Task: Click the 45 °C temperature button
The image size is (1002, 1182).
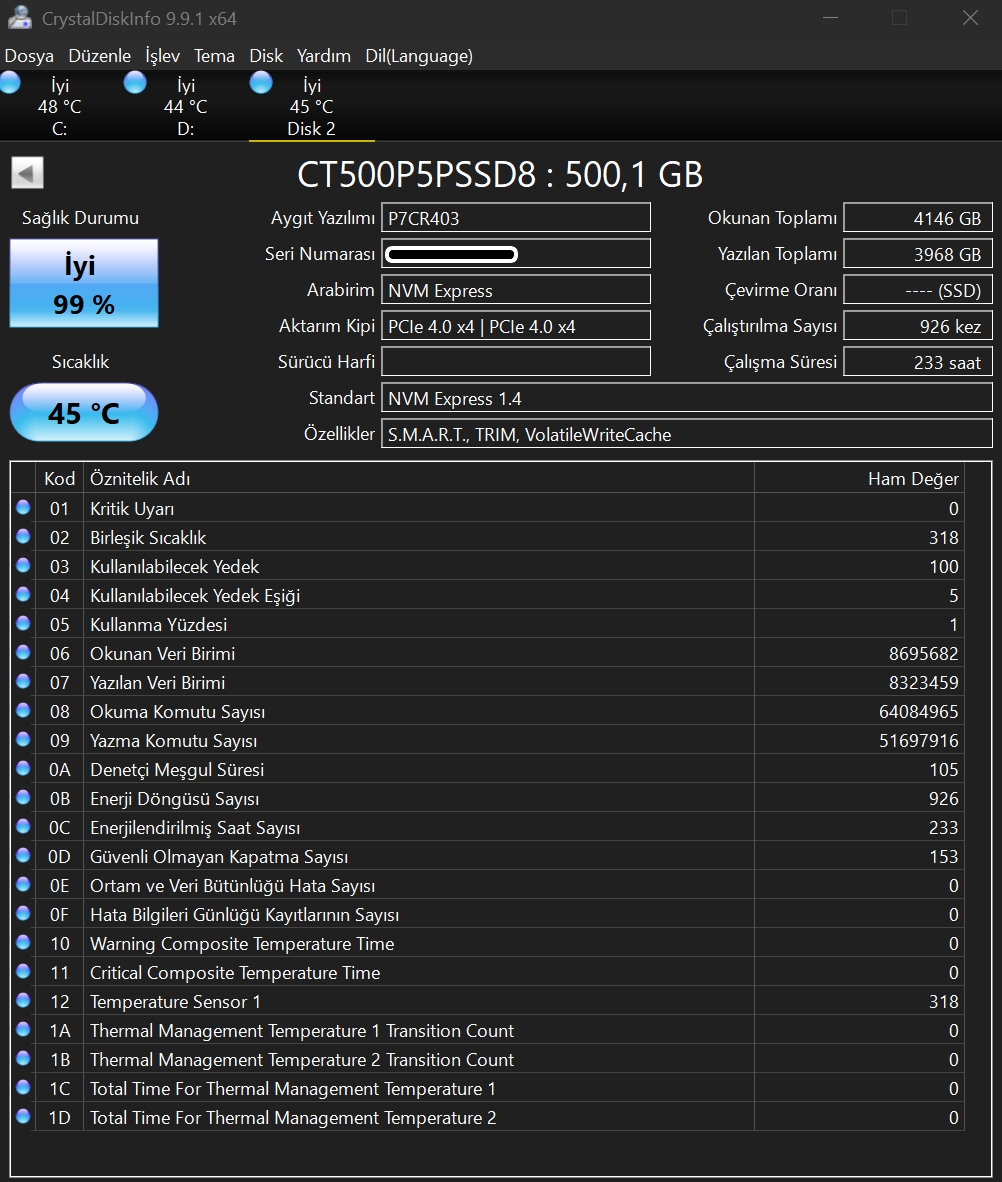Action: click(x=84, y=412)
